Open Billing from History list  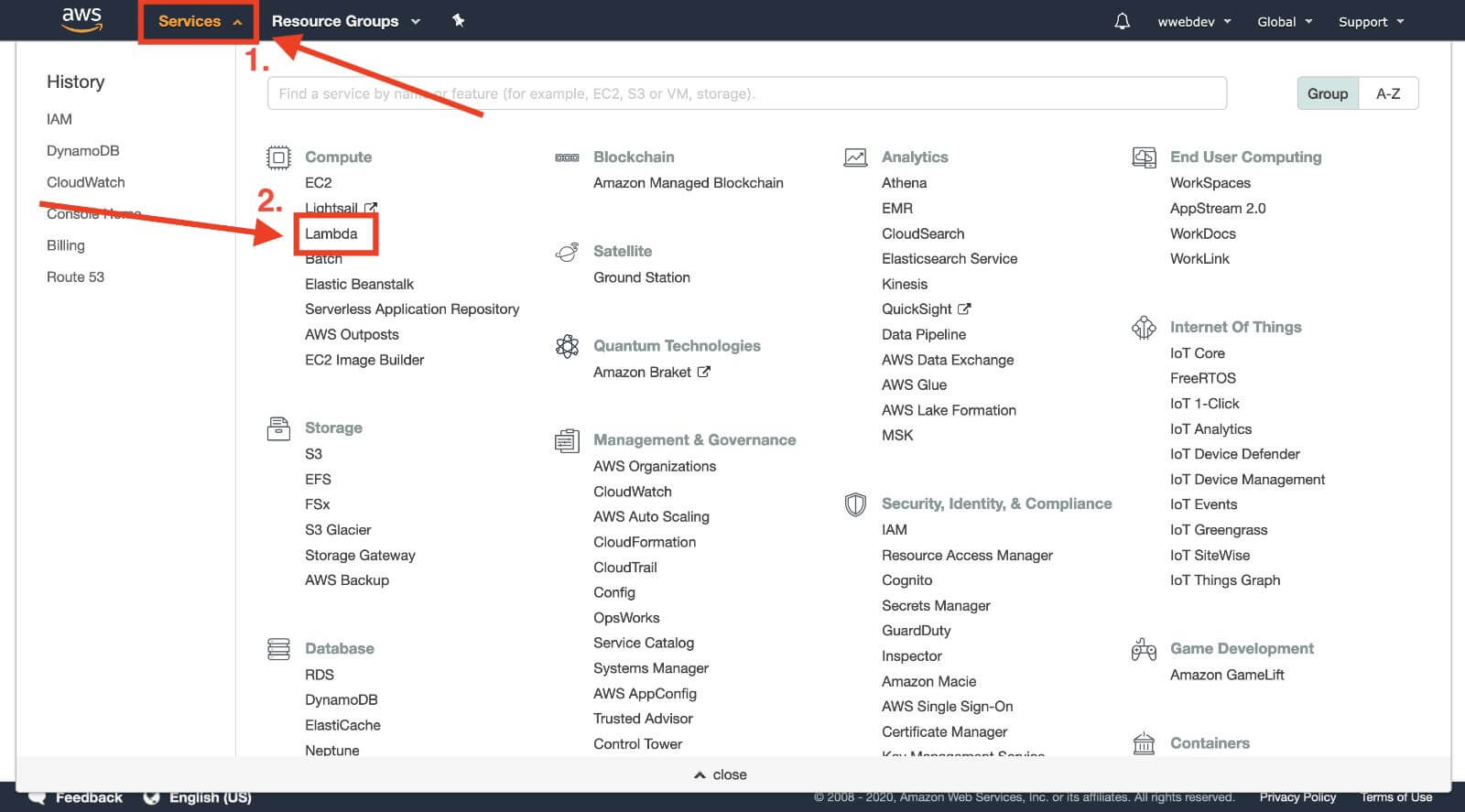pyautogui.click(x=66, y=245)
